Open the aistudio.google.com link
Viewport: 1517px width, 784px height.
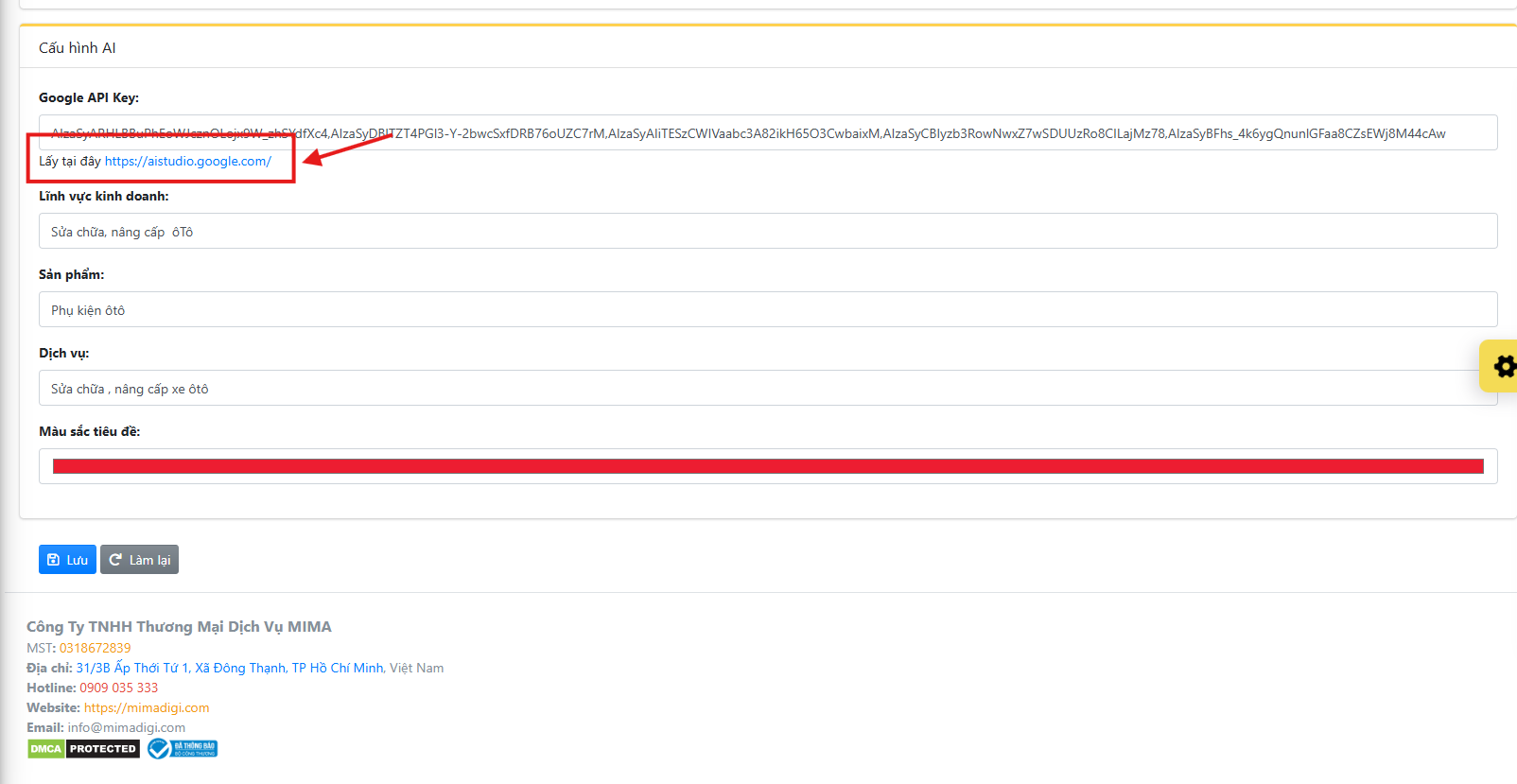pos(188,161)
